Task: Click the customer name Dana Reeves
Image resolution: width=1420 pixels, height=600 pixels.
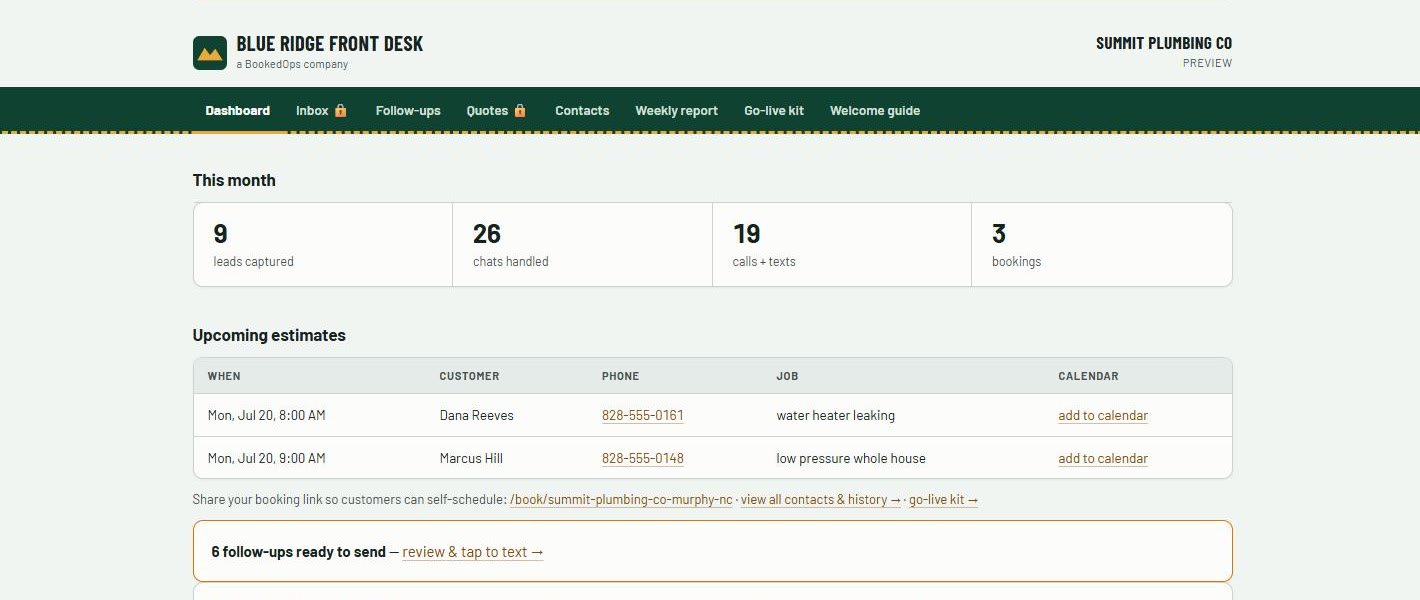Action: coord(477,415)
